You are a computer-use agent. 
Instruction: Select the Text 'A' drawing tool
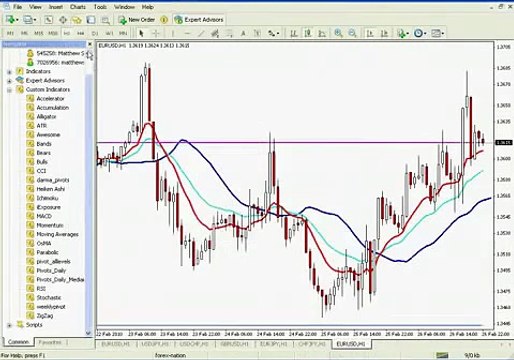click(x=243, y=33)
